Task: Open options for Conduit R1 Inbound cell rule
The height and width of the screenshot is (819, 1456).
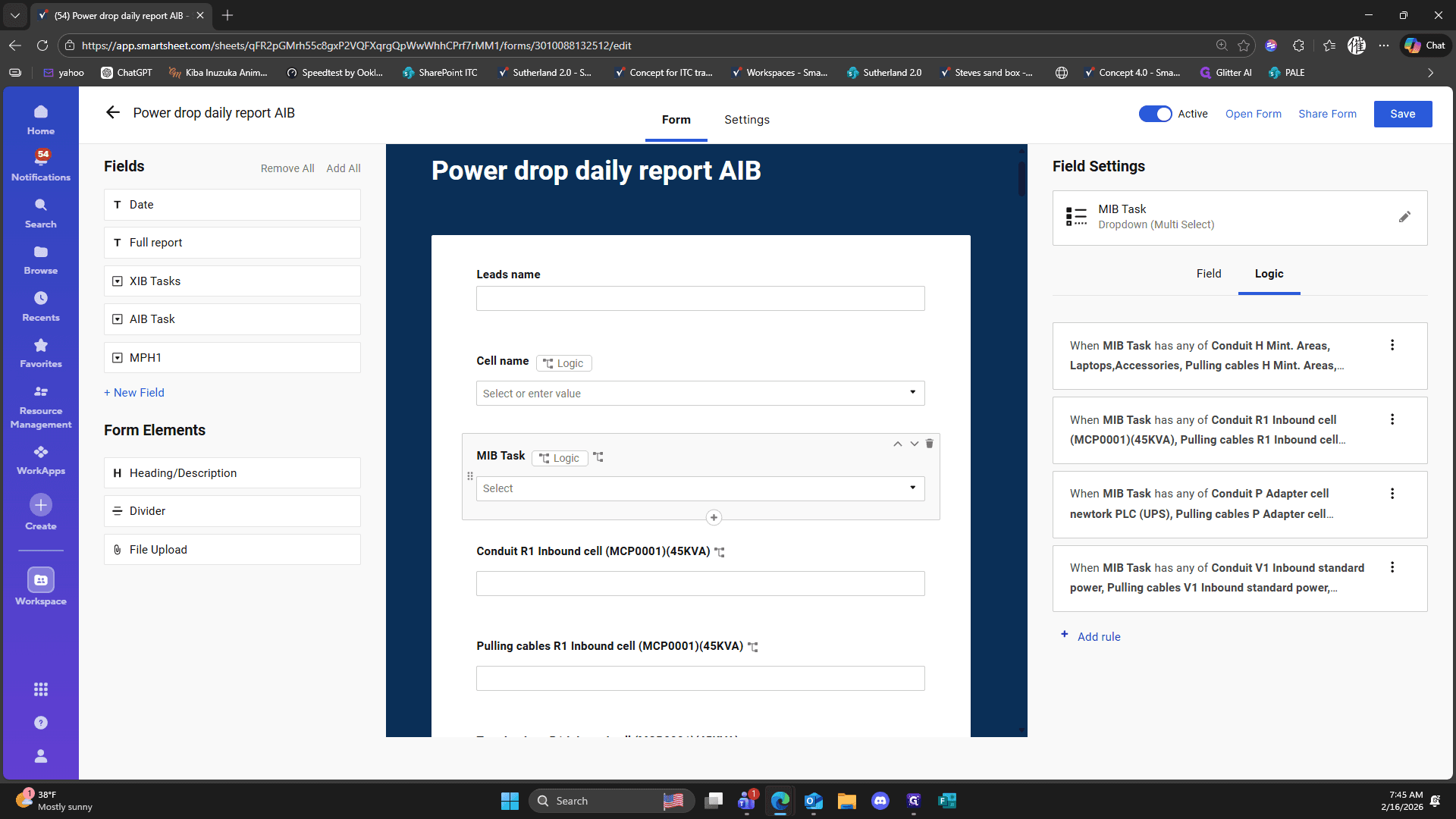Action: (x=1392, y=419)
